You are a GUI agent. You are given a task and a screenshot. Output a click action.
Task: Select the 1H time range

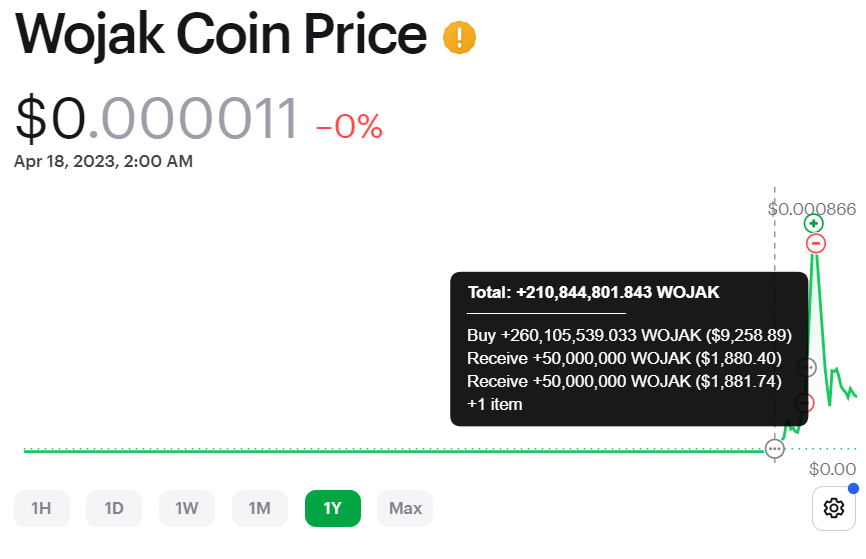pos(41,508)
